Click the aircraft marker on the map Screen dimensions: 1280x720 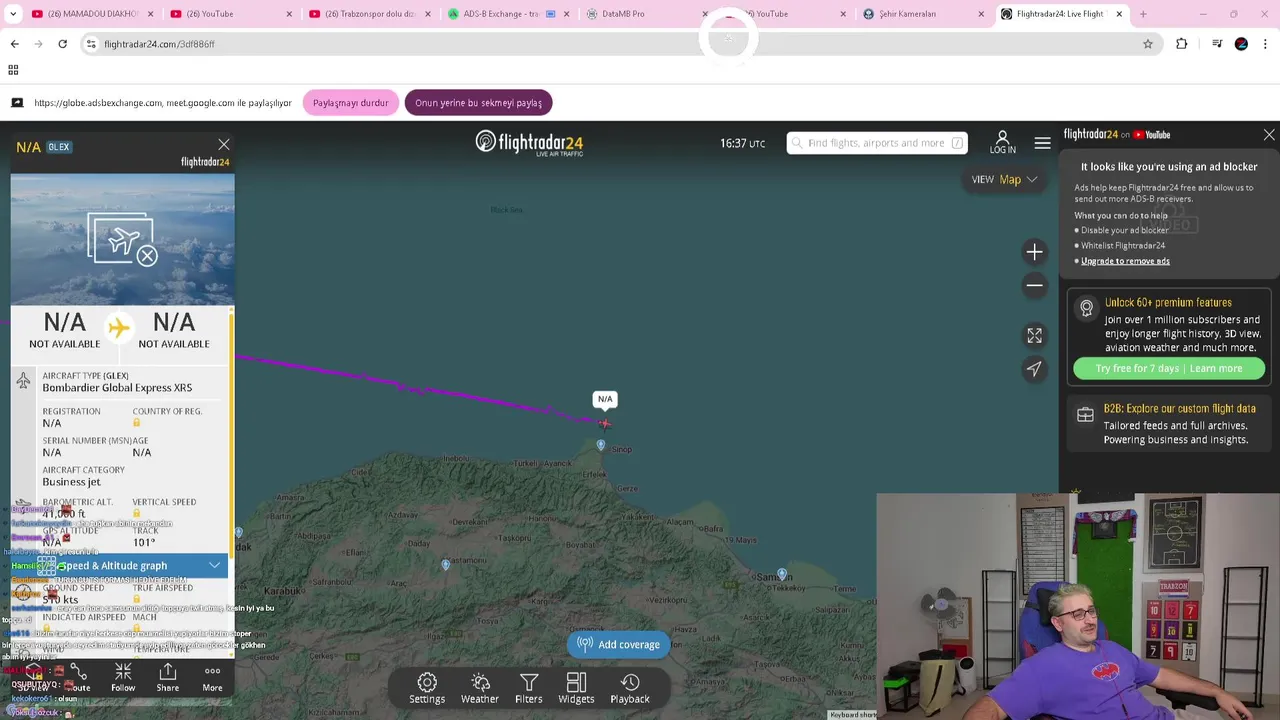(604, 423)
